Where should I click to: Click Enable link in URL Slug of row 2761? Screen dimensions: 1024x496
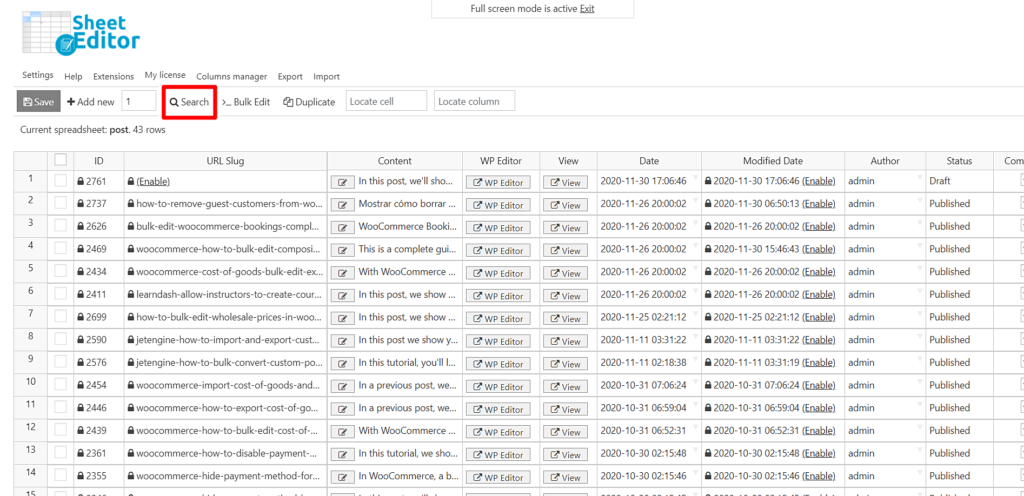click(153, 181)
